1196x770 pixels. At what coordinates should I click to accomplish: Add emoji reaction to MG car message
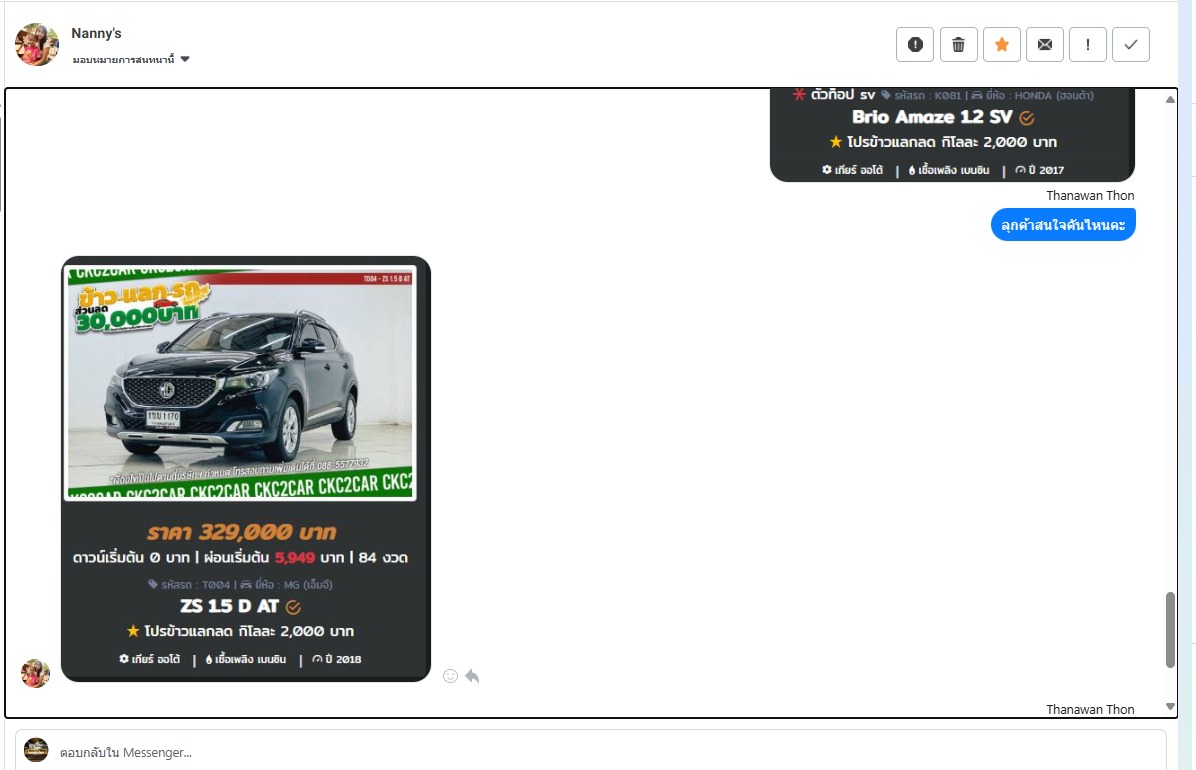(450, 676)
